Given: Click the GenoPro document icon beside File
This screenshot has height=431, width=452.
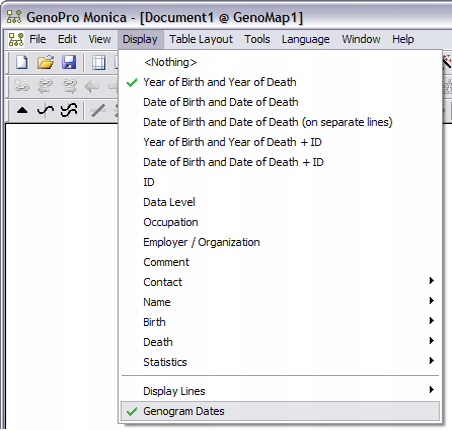Looking at the screenshot, I should tap(16, 39).
